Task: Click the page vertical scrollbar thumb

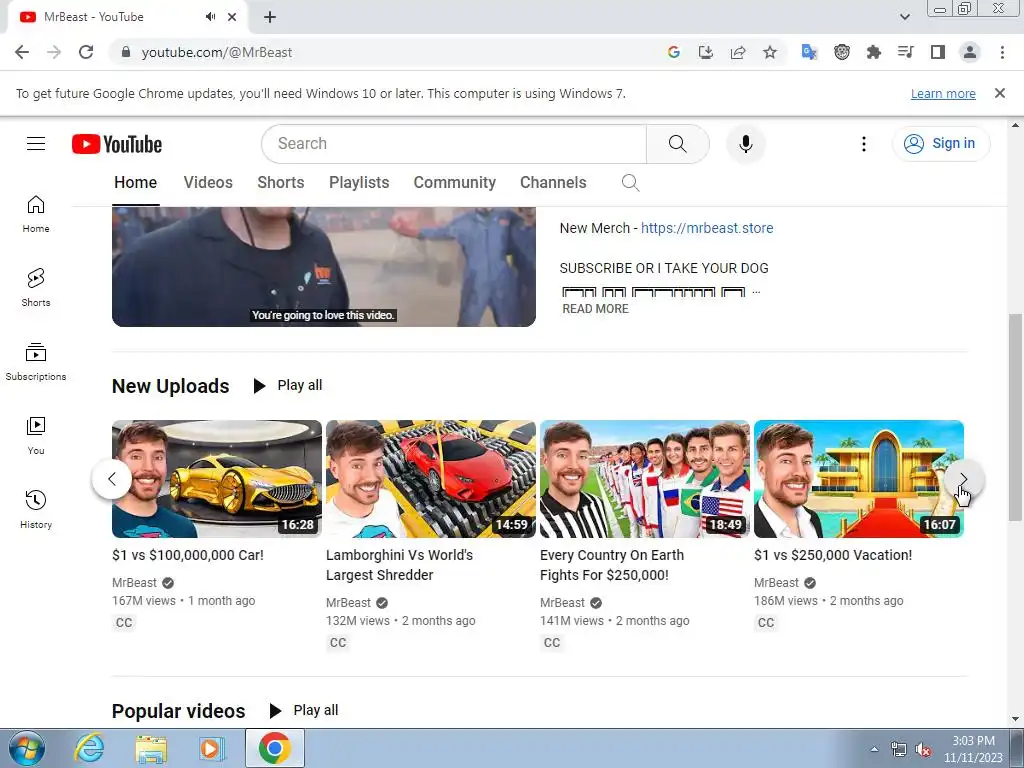Action: tap(1014, 418)
